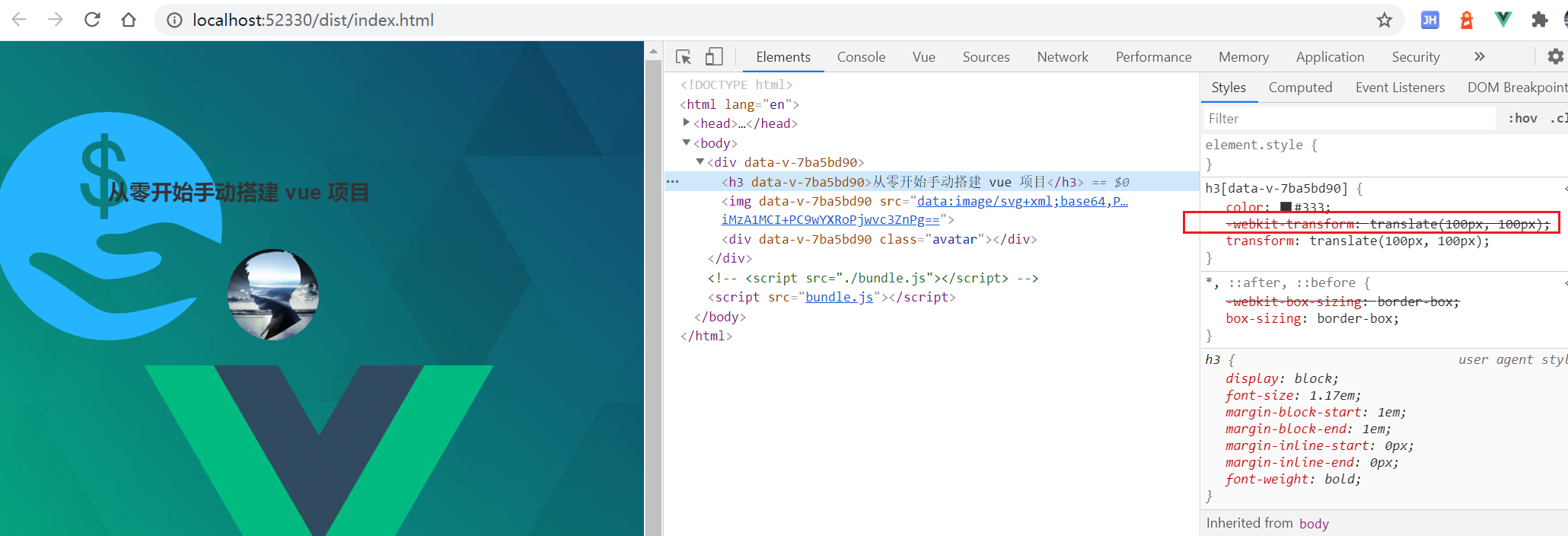Click the element.style rule
Image resolution: width=1568 pixels, height=536 pixels.
1254,145
